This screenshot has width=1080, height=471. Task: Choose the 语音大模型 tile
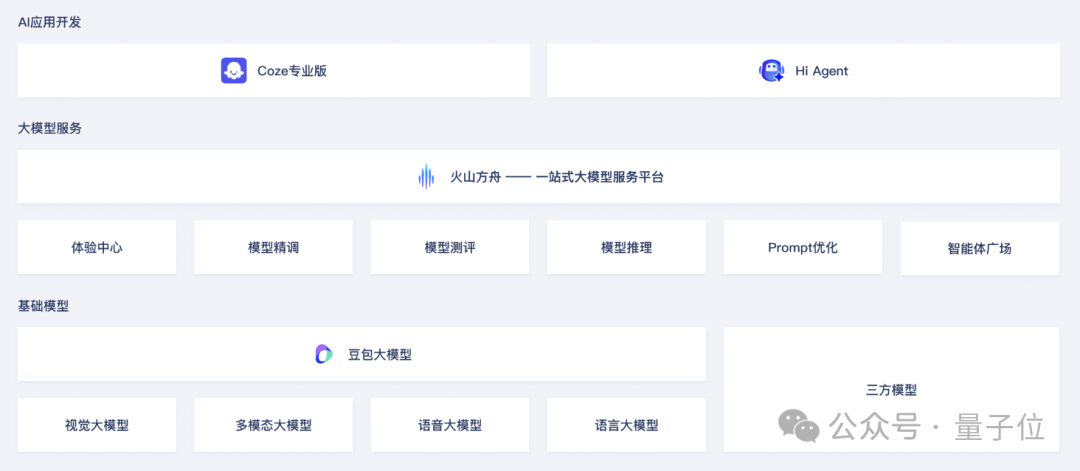(x=450, y=425)
